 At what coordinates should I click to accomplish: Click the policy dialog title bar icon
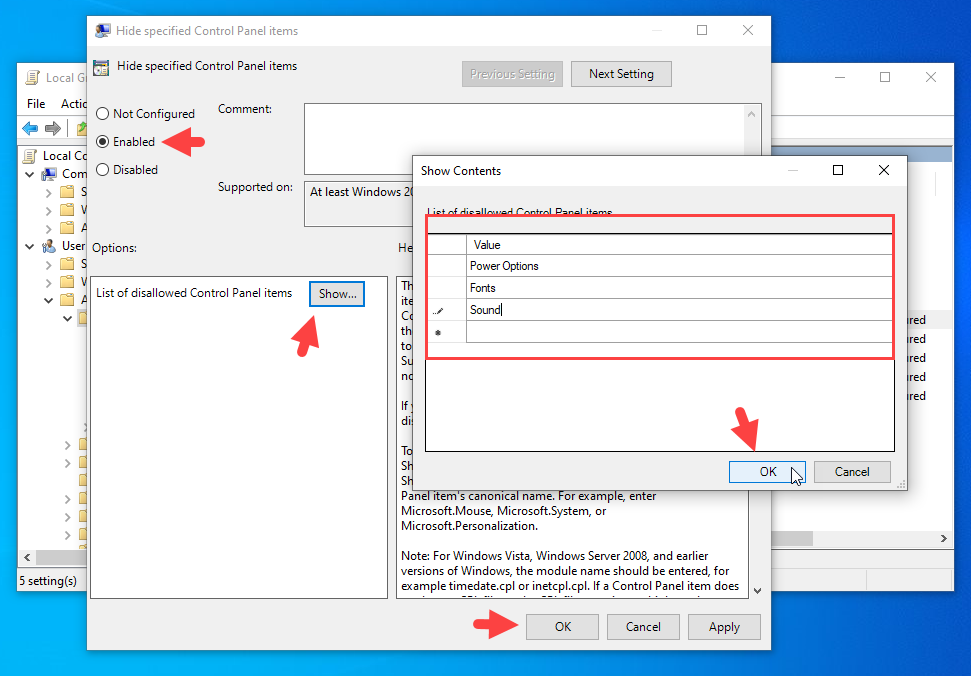103,30
